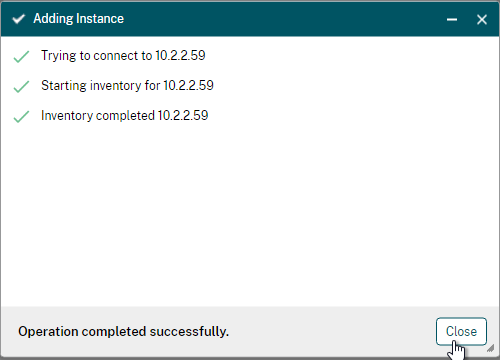Click IP 10.2.2.59 in the Inventory completed line
500x360 pixels.
tap(183, 116)
